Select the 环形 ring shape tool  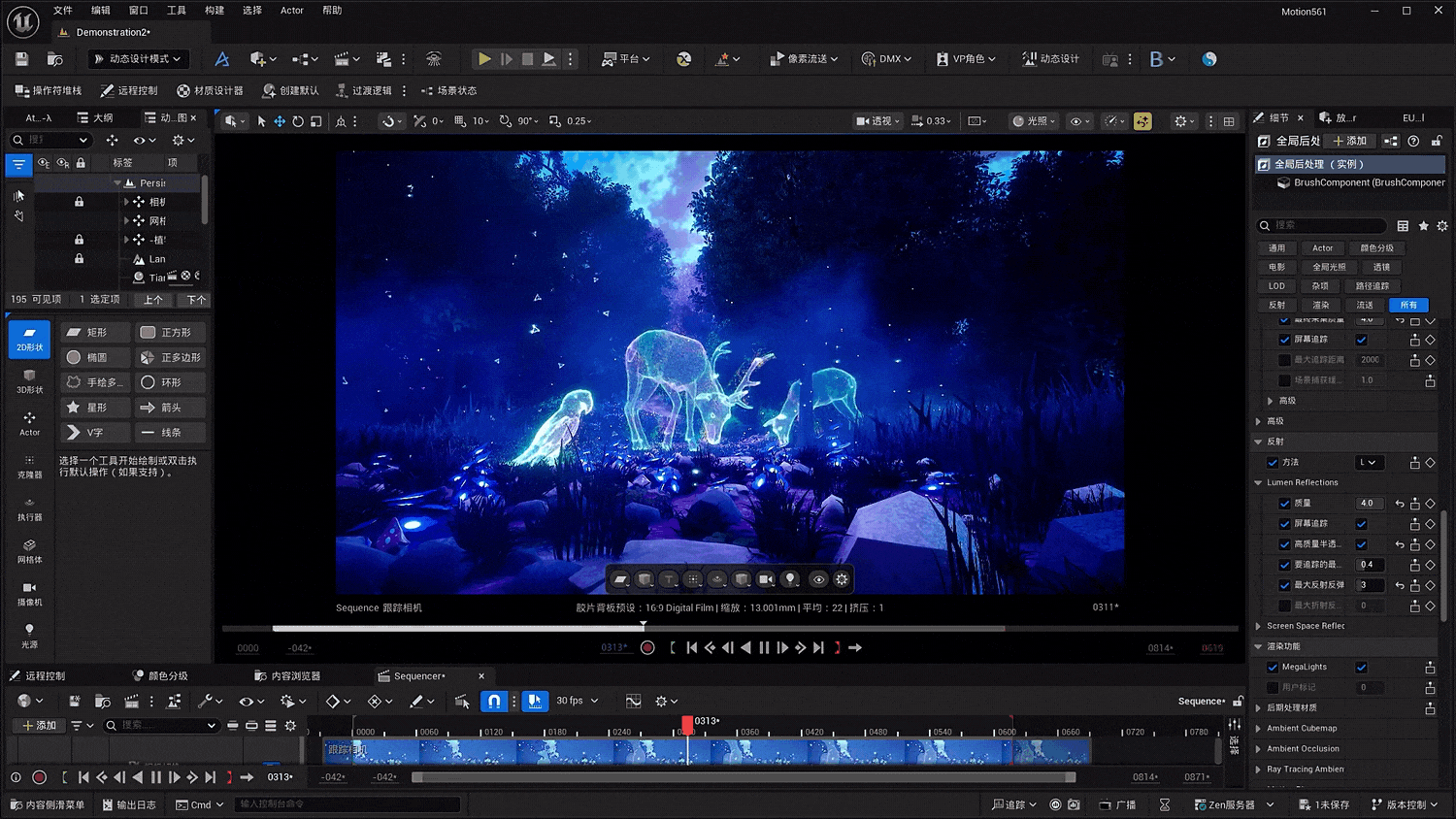click(x=170, y=382)
